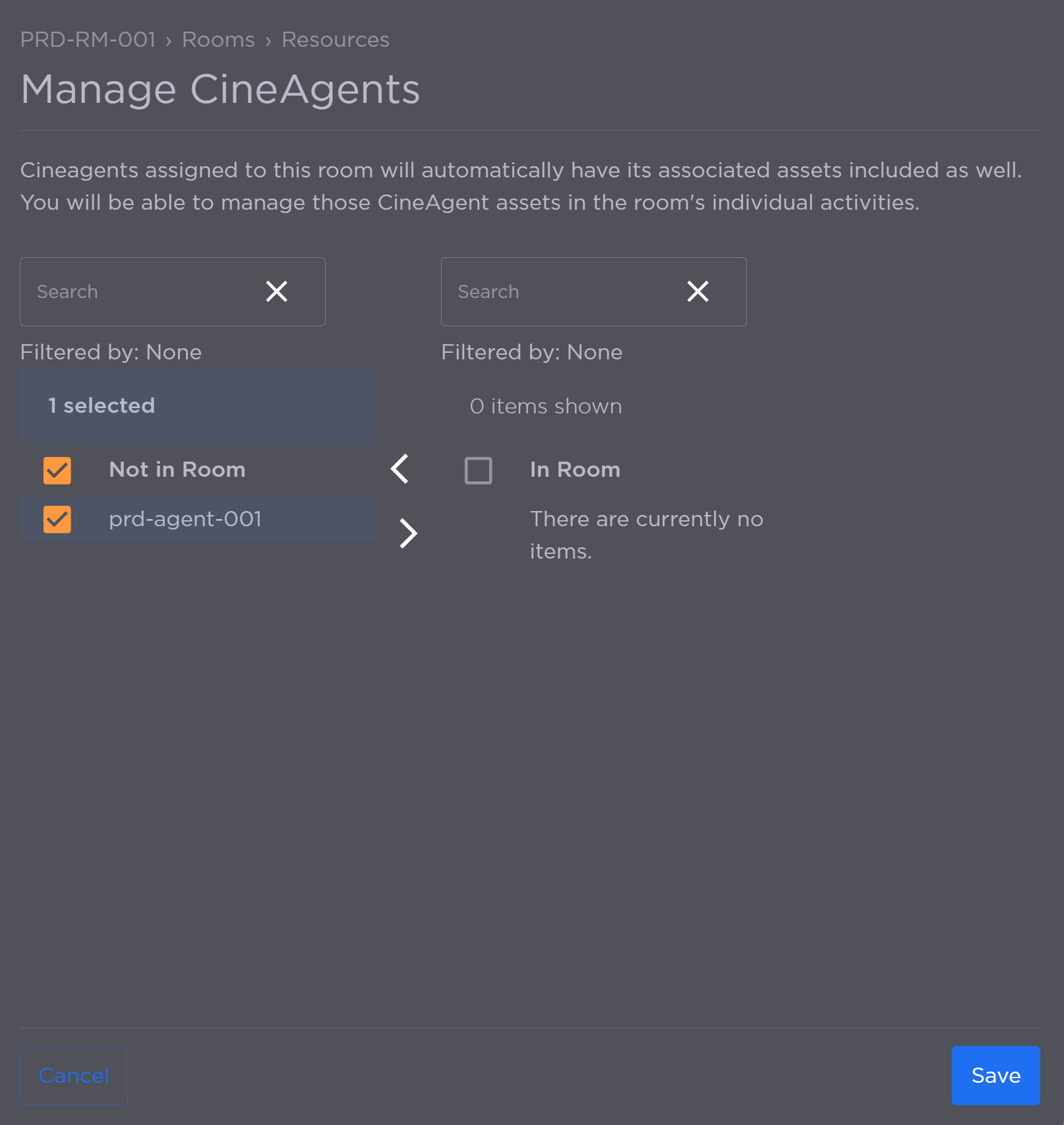1064x1125 pixels.
Task: Click the right-pointing transfer arrow
Action: pyautogui.click(x=407, y=532)
